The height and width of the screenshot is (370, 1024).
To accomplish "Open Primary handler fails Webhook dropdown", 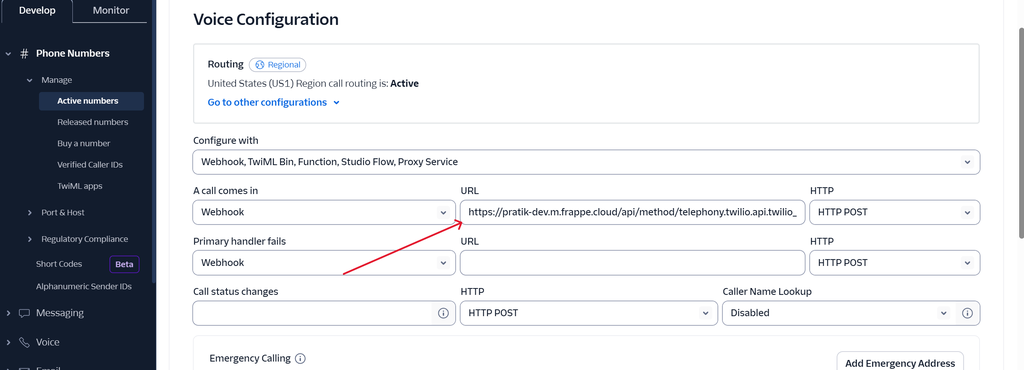I will pos(324,262).
